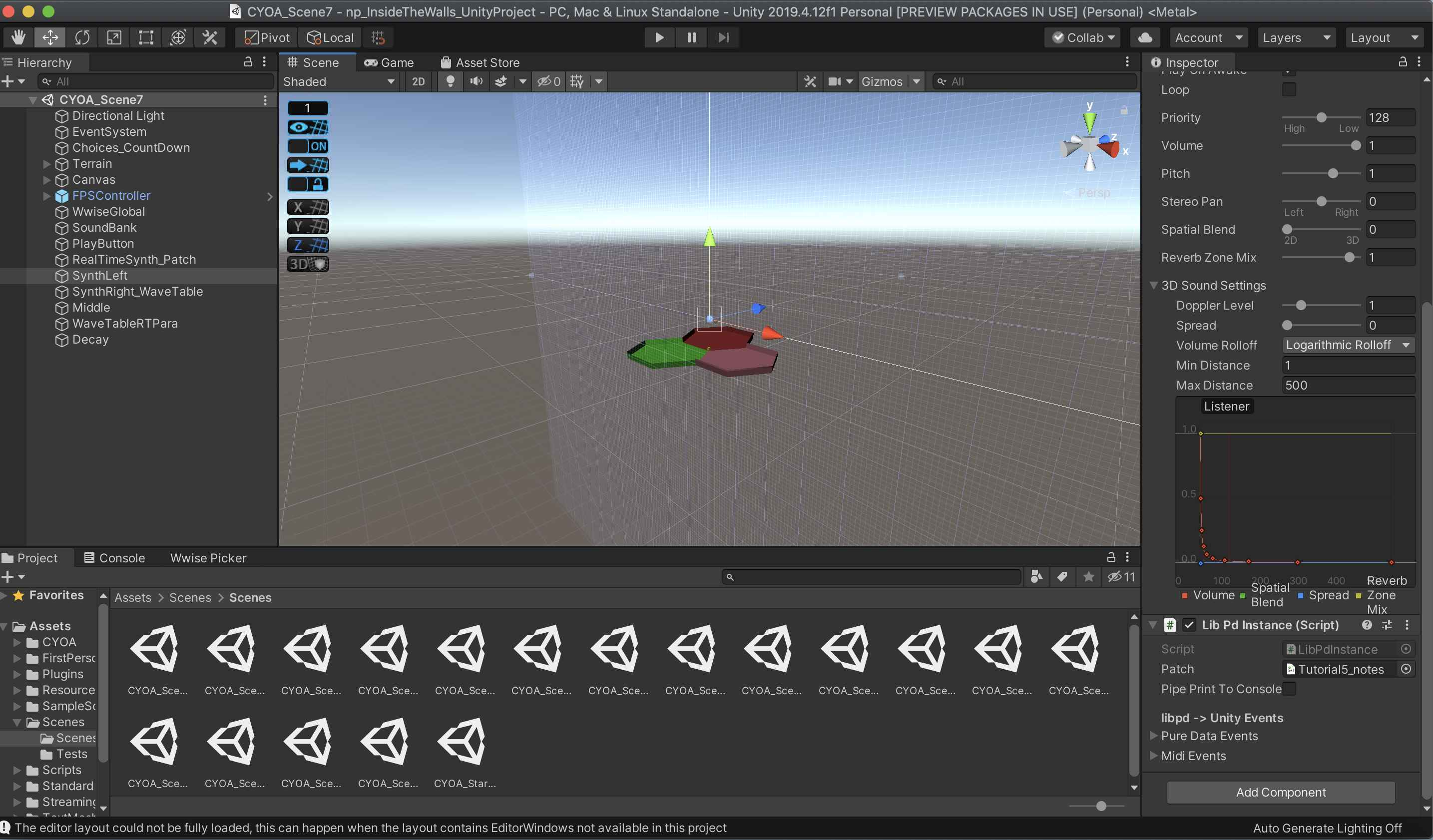Switch to the Wwise Picker tab

pyautogui.click(x=208, y=558)
